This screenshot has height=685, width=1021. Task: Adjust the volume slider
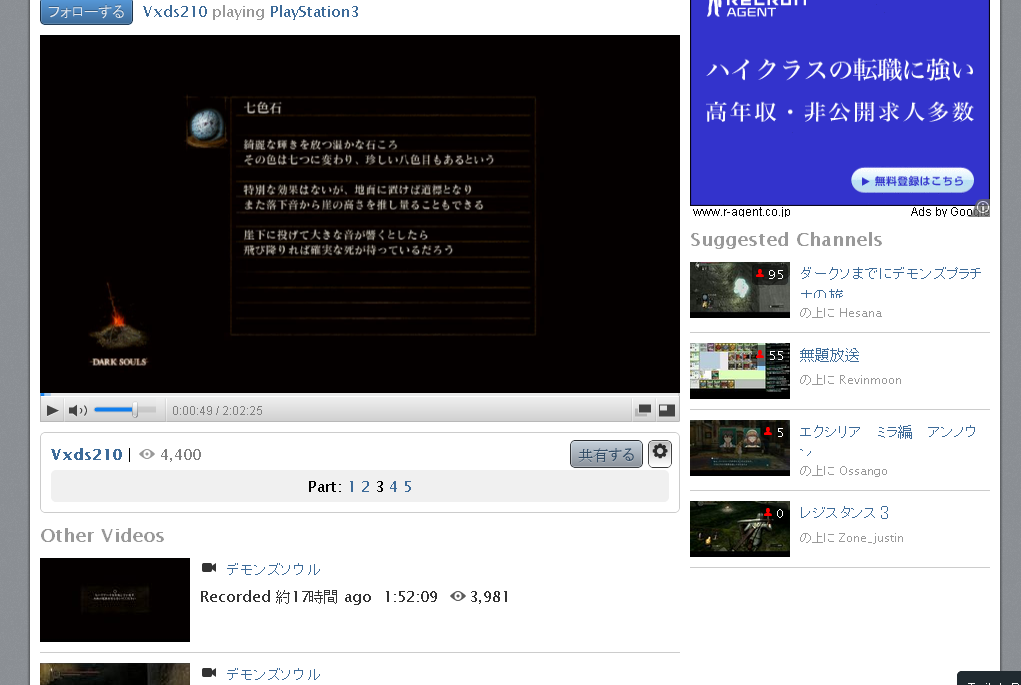click(x=125, y=410)
